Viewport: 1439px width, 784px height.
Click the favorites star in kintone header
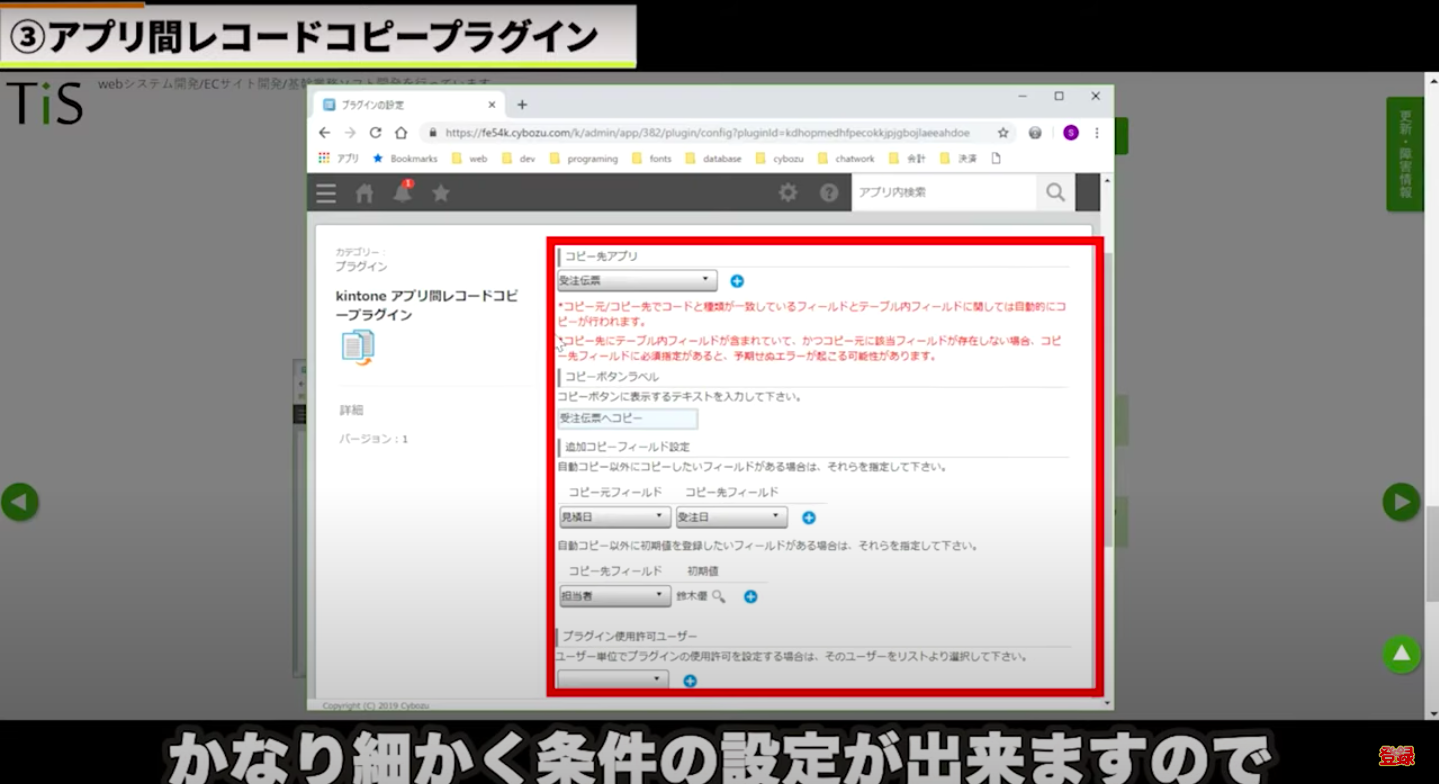click(x=440, y=193)
